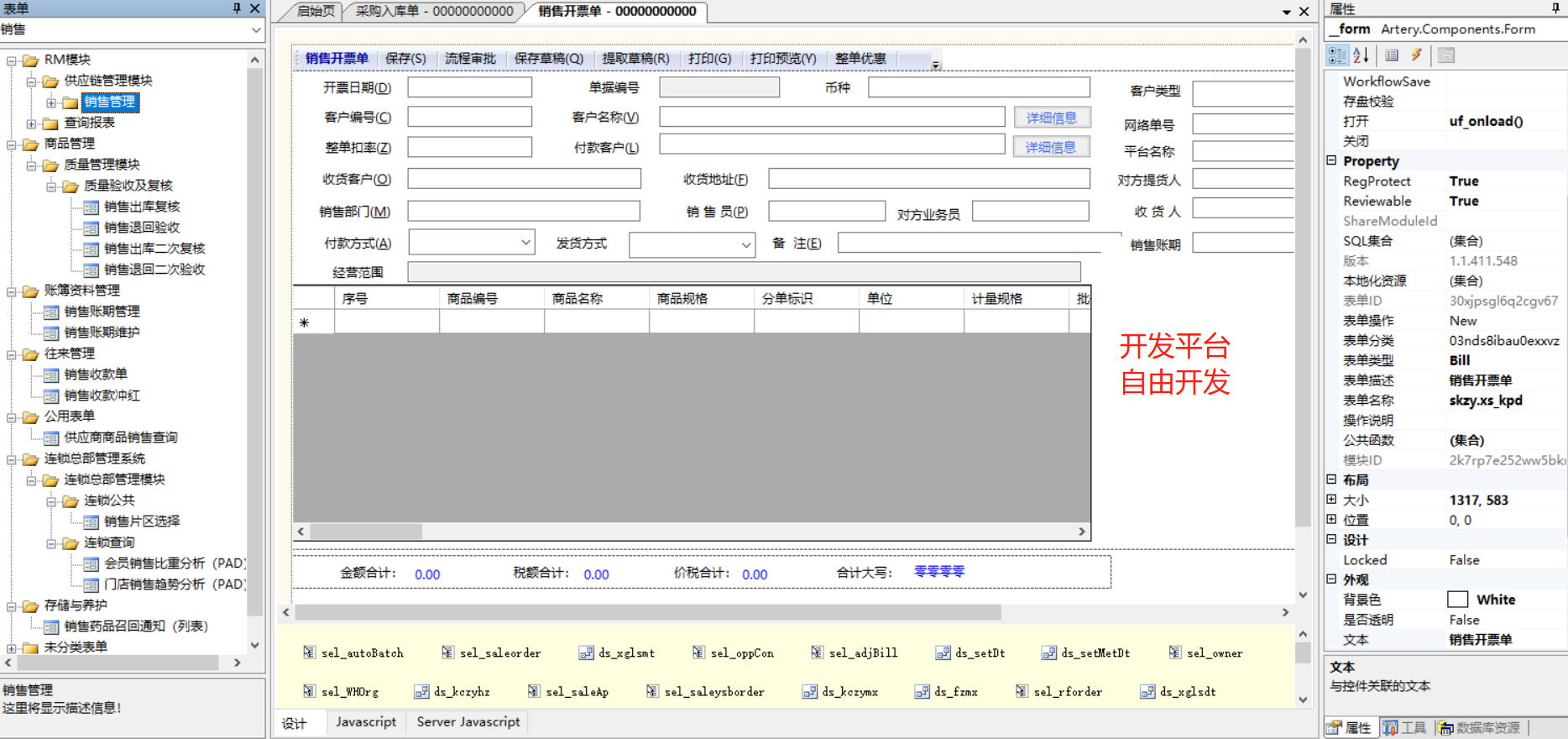Switch to the 起始页 tab
1568x739 pixels.
316,11
